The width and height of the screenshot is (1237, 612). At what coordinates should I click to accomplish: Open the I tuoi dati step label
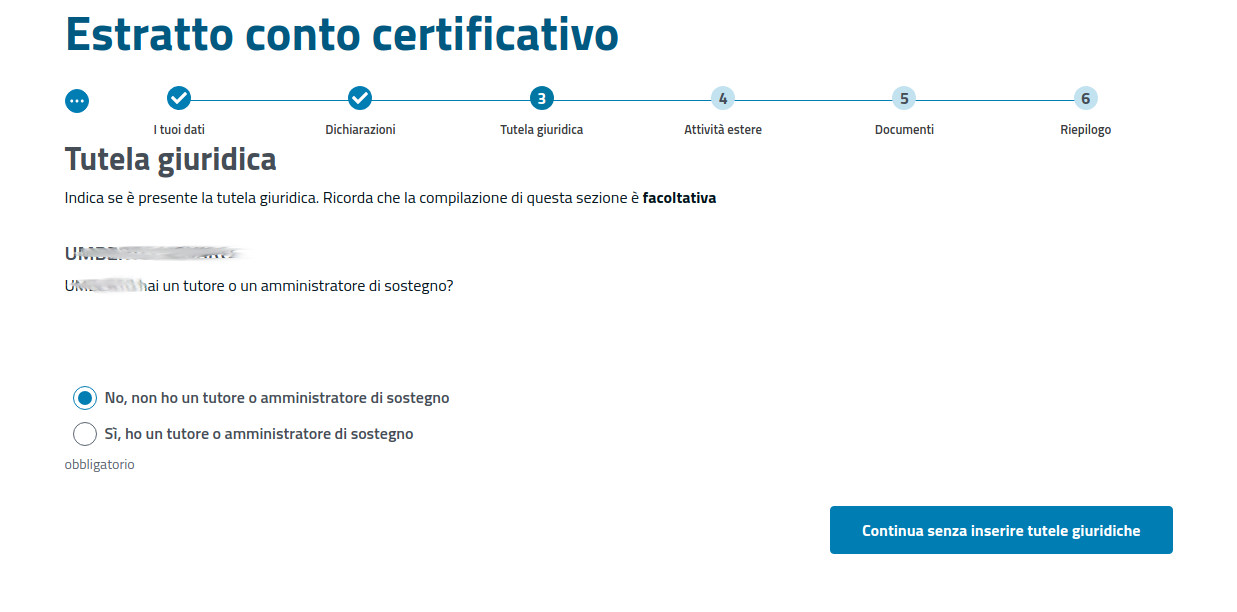click(179, 130)
